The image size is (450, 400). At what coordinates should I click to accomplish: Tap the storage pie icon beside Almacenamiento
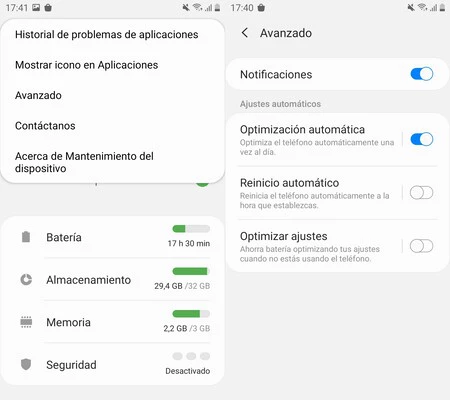tap(26, 279)
